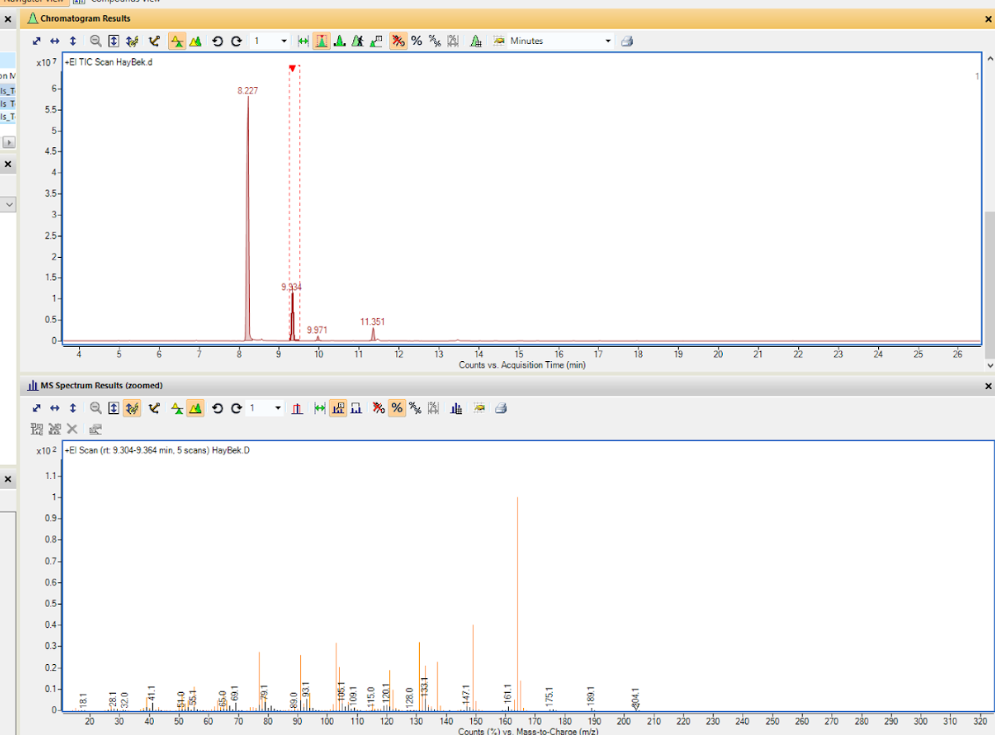Toggle range select tool in chromatogram toolbar
Screen dimensions: 995x735
click(x=303, y=41)
